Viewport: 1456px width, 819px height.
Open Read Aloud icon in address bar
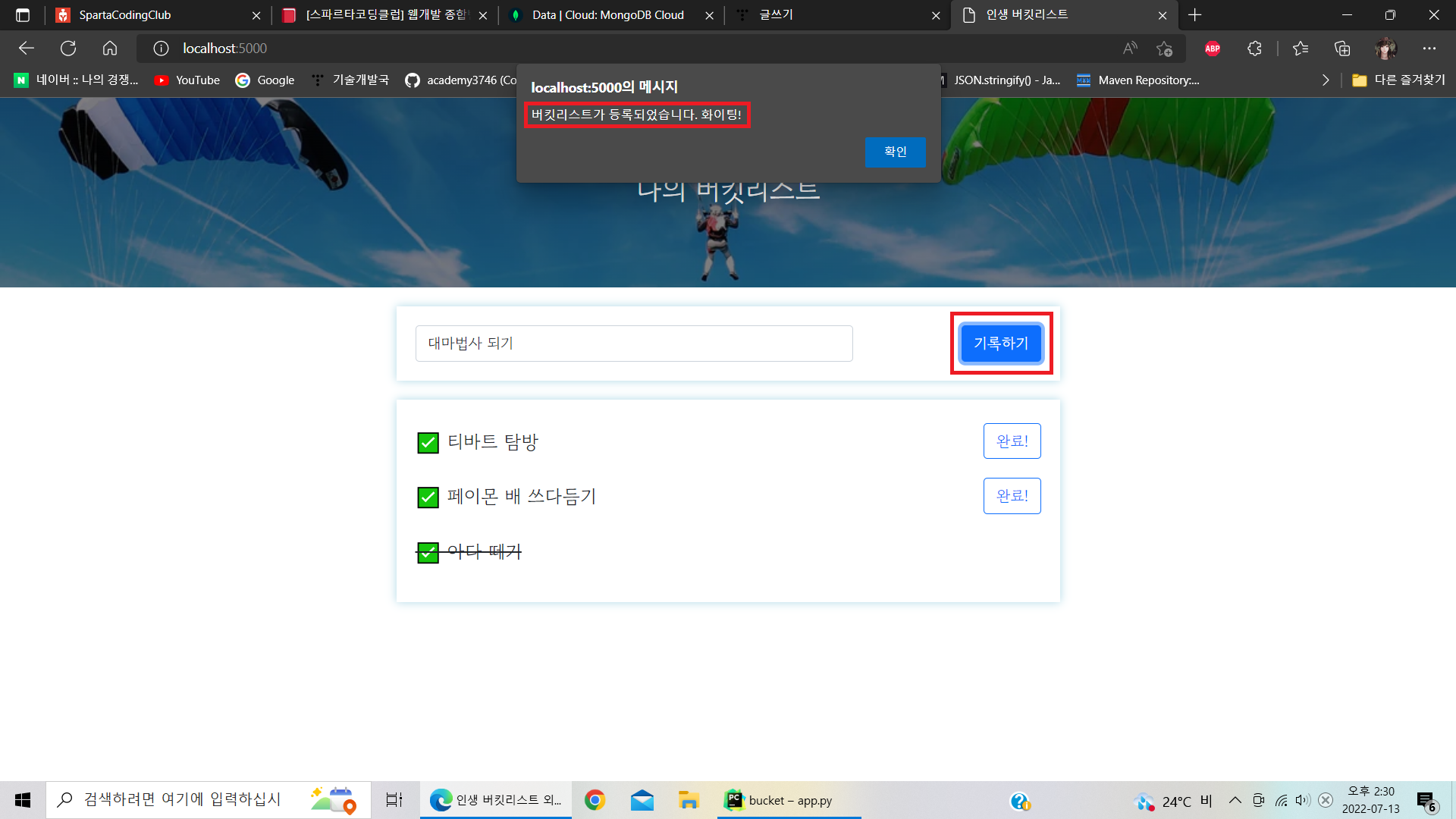pos(1130,49)
